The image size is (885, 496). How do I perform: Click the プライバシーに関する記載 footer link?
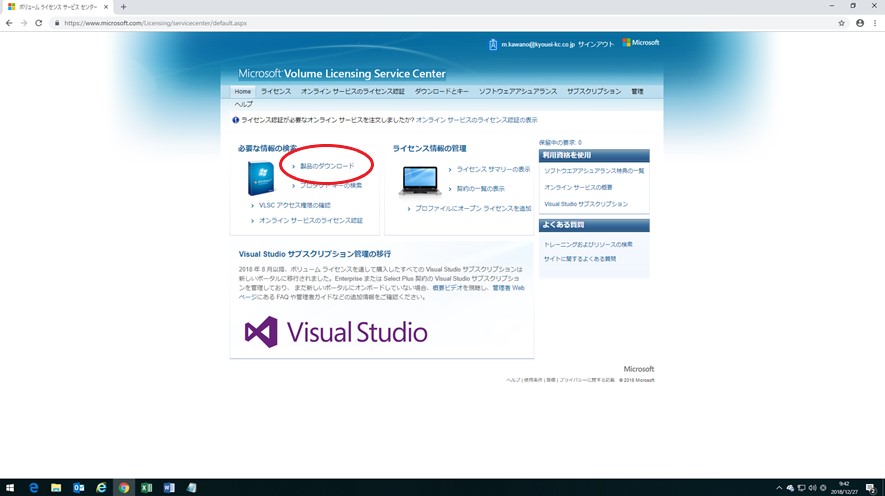click(x=586, y=380)
